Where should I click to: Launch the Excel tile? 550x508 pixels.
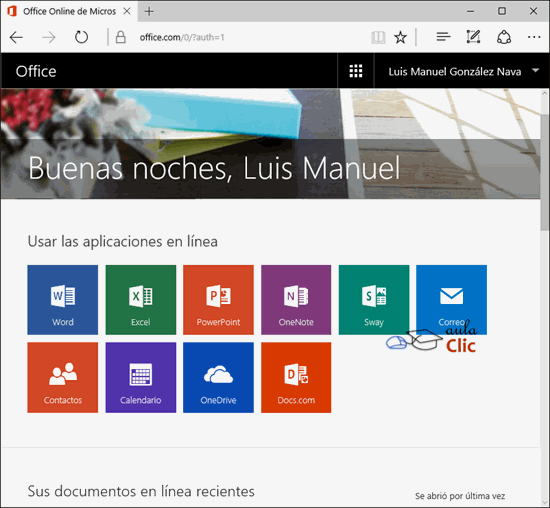(141, 300)
